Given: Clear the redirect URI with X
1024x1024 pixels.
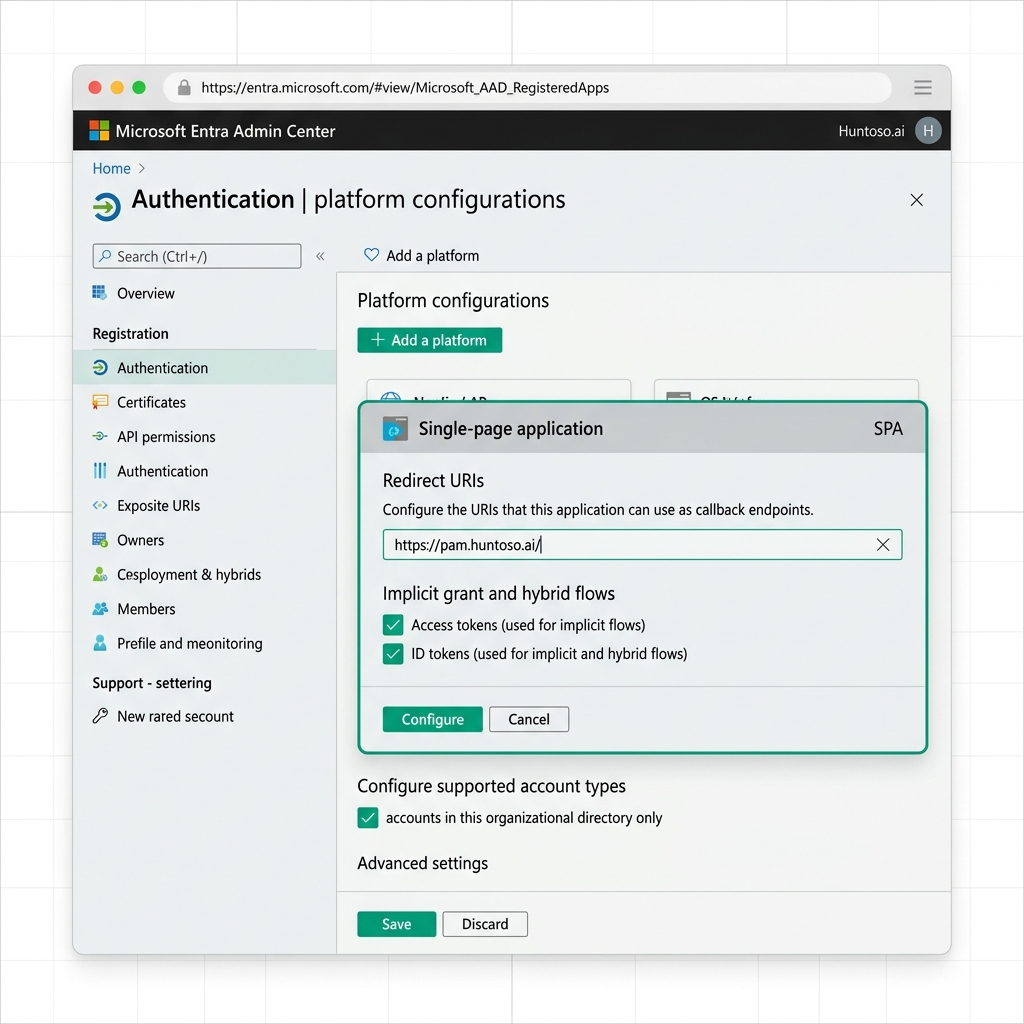Looking at the screenshot, I should 882,545.
